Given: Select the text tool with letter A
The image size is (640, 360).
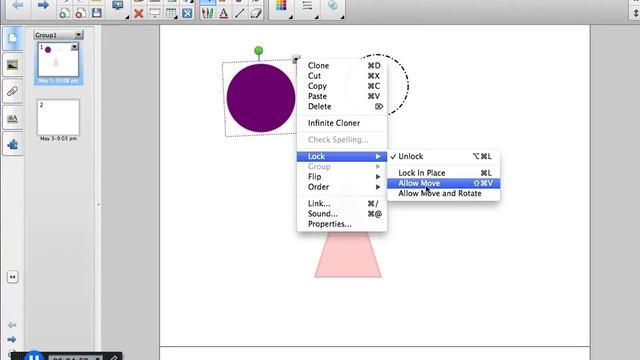Looking at the screenshot, I should [x=224, y=13].
